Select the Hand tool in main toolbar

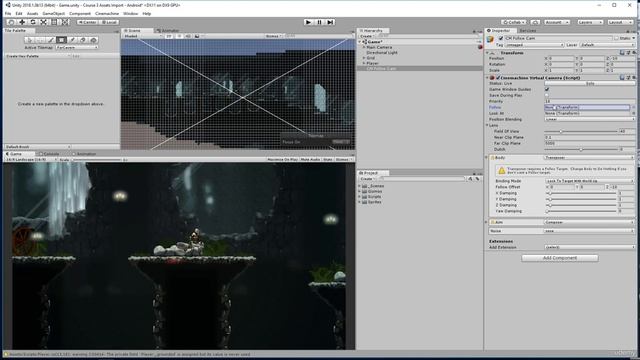point(12,22)
